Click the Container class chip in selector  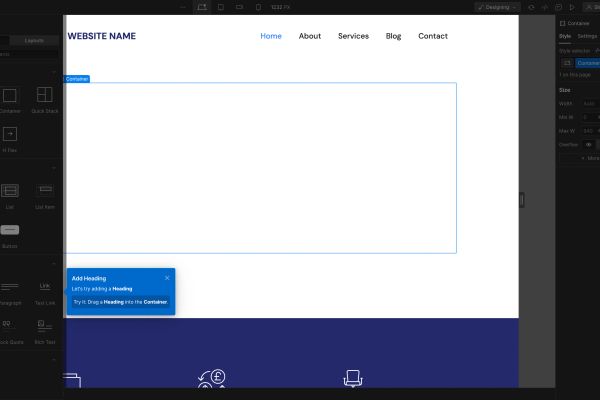[588, 63]
